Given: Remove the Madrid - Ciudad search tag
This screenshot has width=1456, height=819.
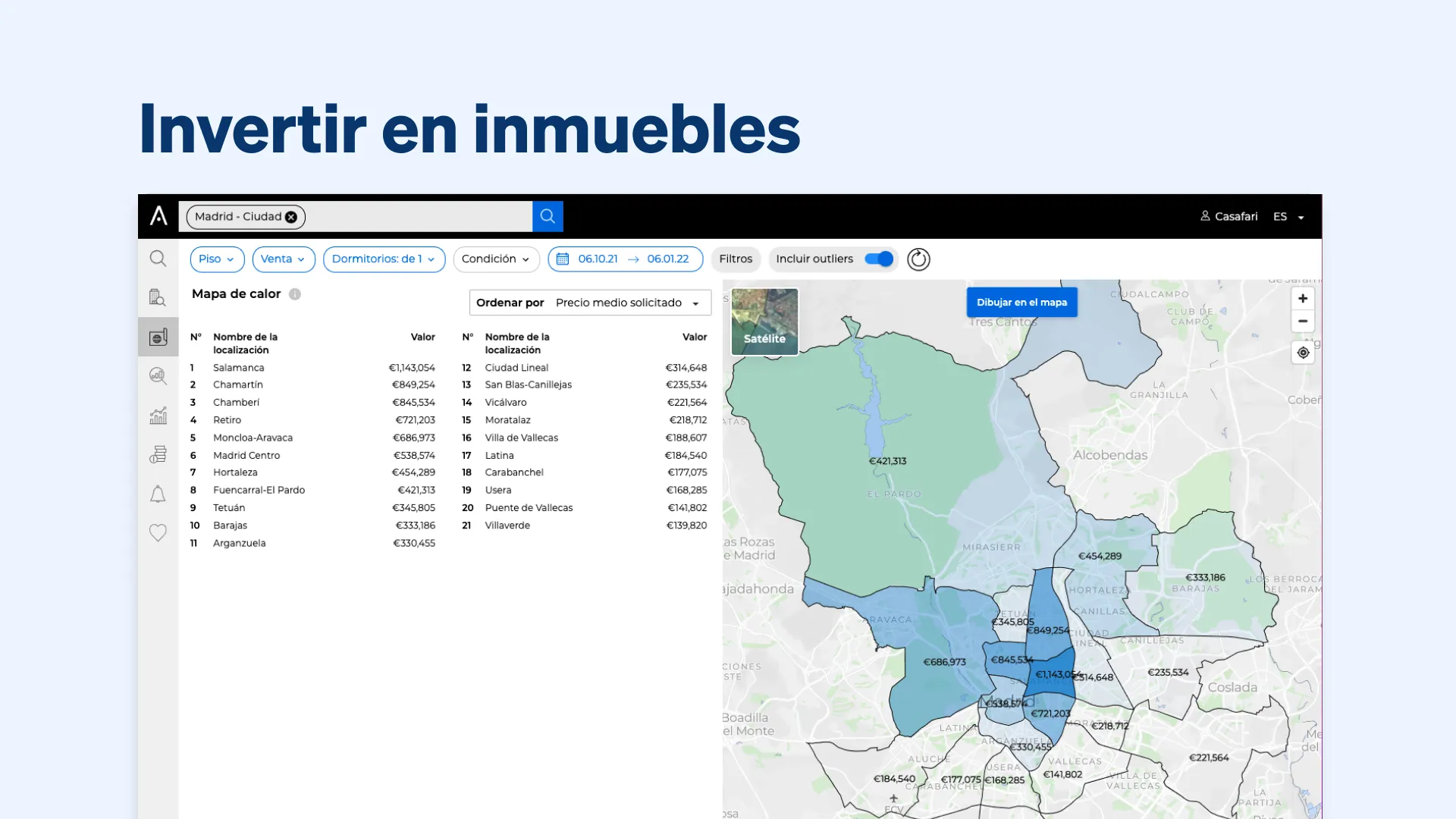Looking at the screenshot, I should tap(291, 217).
